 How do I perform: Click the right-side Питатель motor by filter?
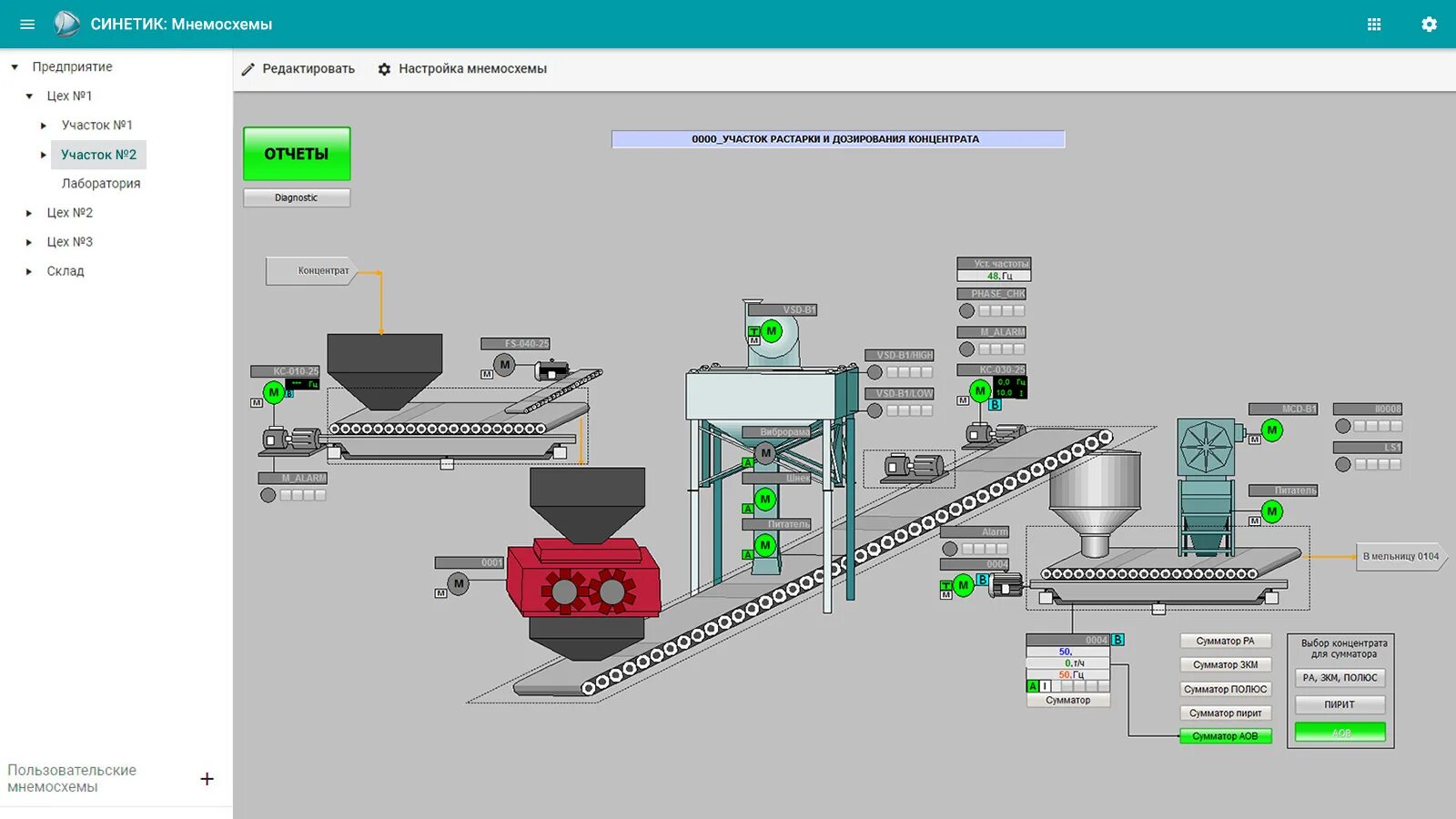pos(1272,512)
